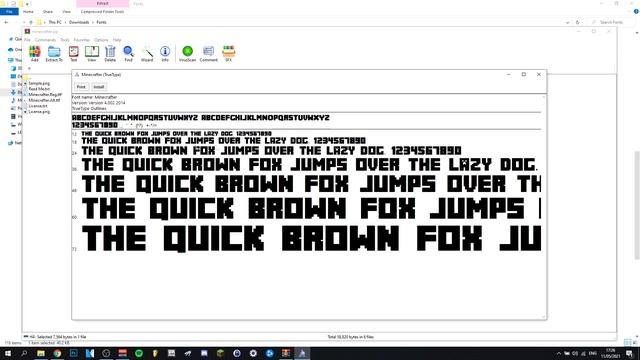Open Explorer ribbon help icon
This screenshot has width=640, height=360.
pyautogui.click(x=636, y=12)
